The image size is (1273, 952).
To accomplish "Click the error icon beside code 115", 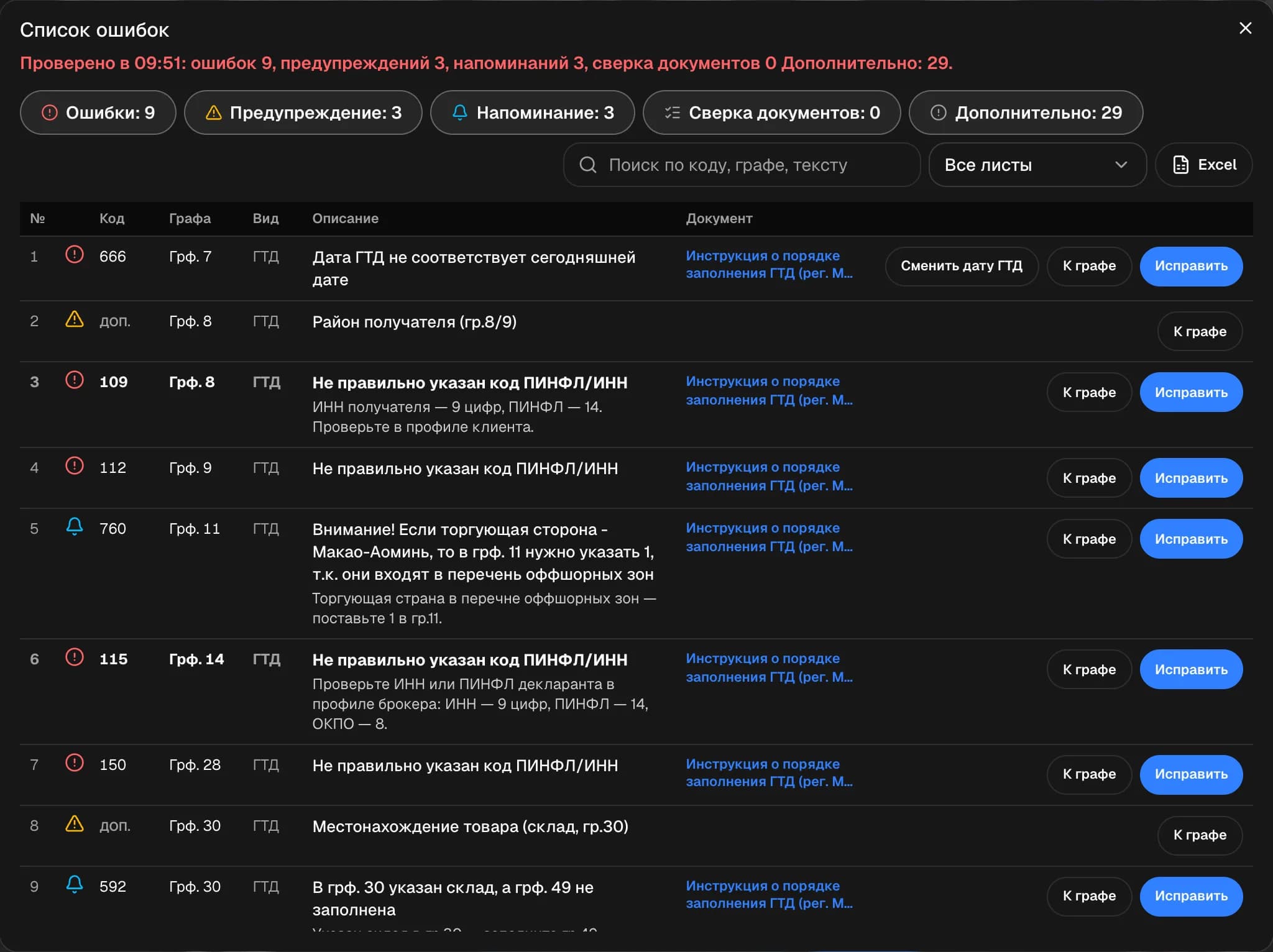I will (75, 657).
